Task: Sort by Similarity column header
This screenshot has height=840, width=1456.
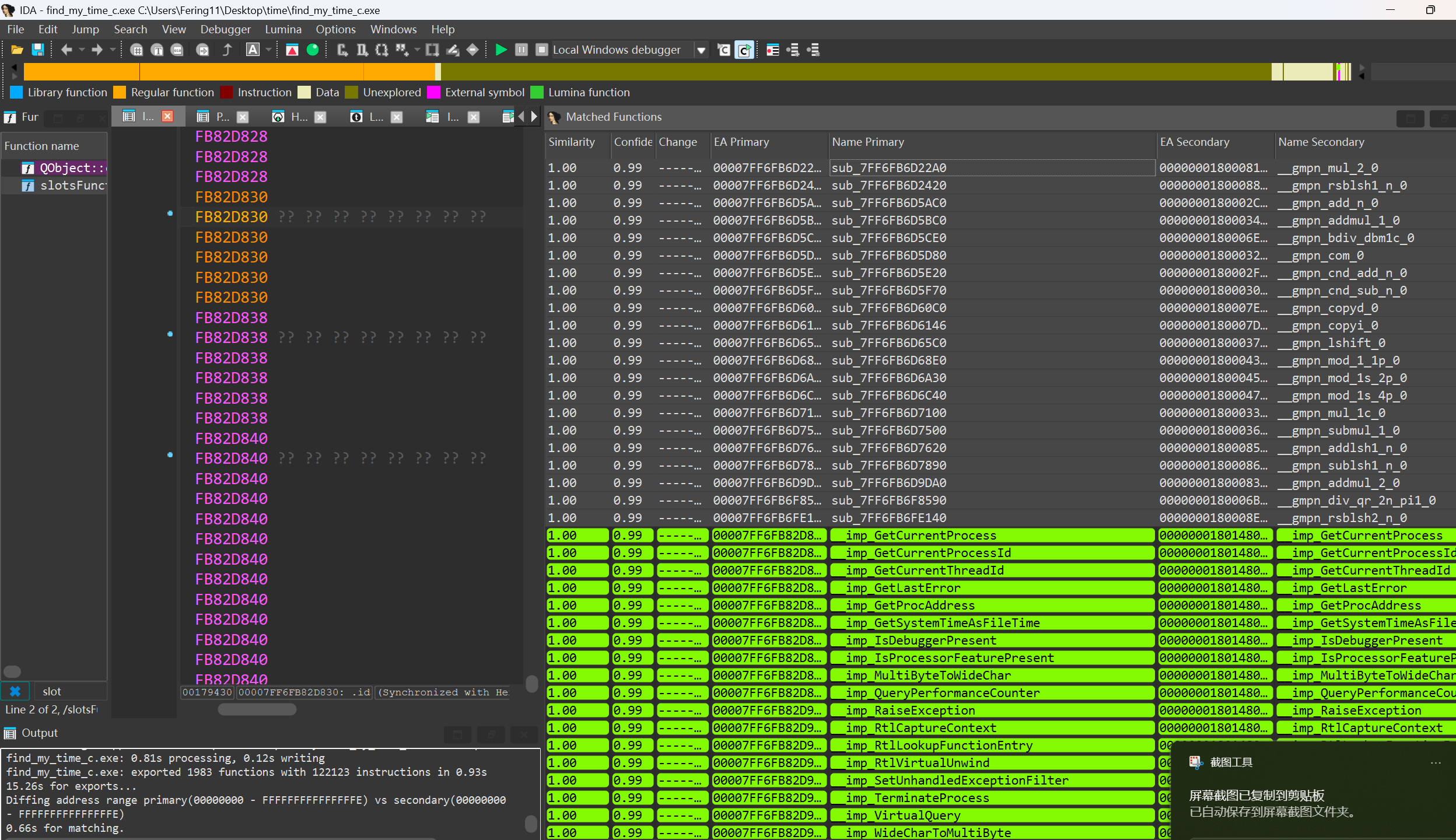Action: pyautogui.click(x=572, y=142)
